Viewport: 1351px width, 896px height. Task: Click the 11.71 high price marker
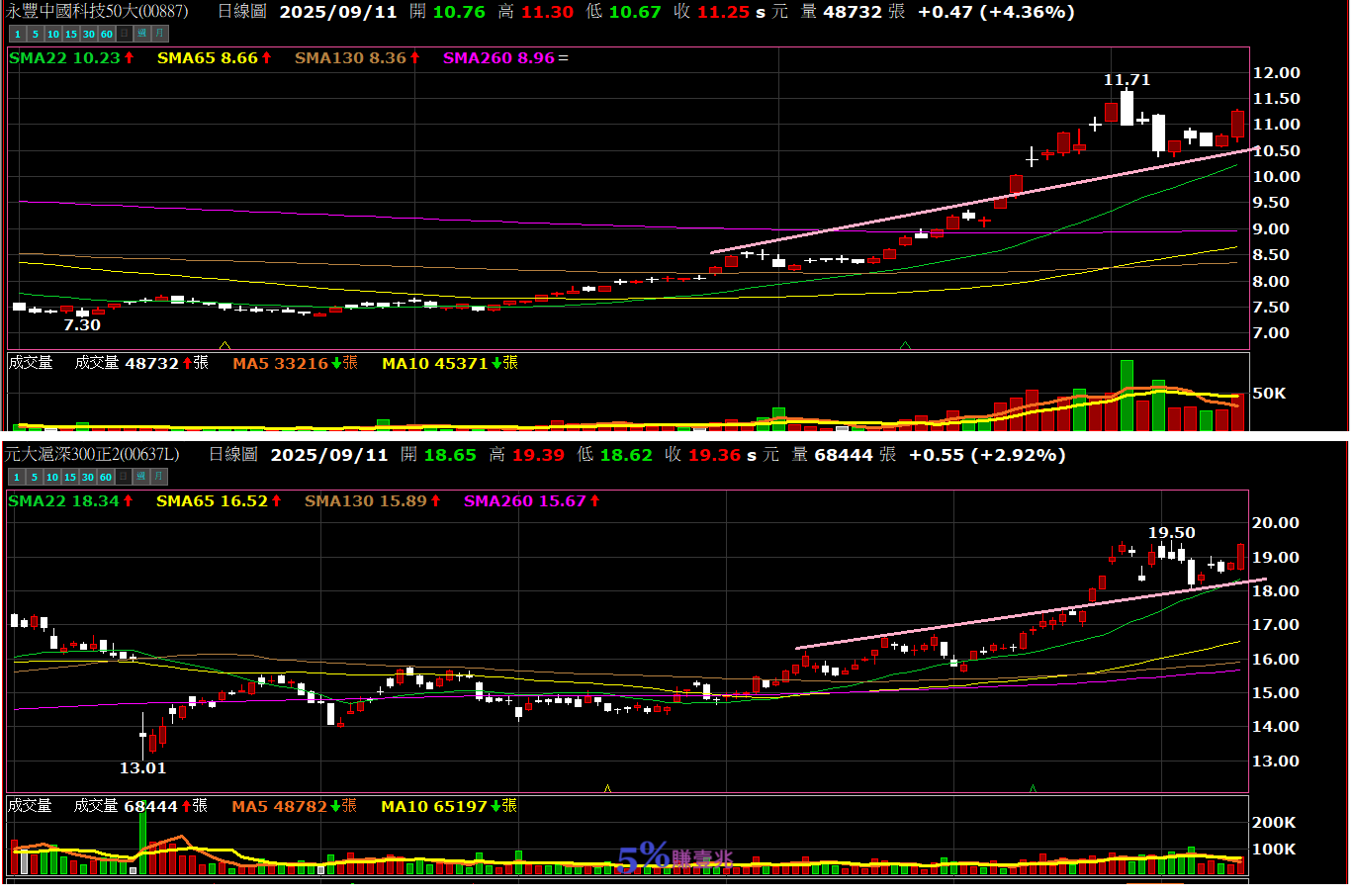(1126, 80)
